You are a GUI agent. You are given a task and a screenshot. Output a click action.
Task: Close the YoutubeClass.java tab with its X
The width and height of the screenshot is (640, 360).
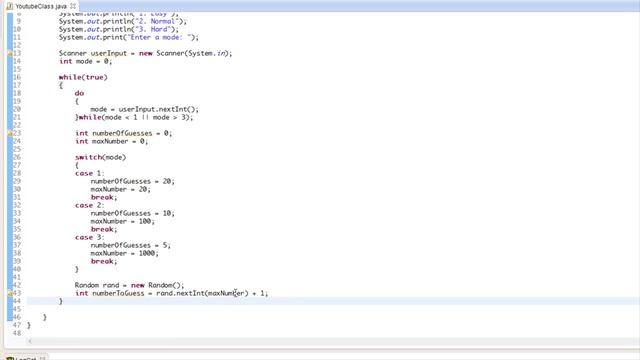73,6
